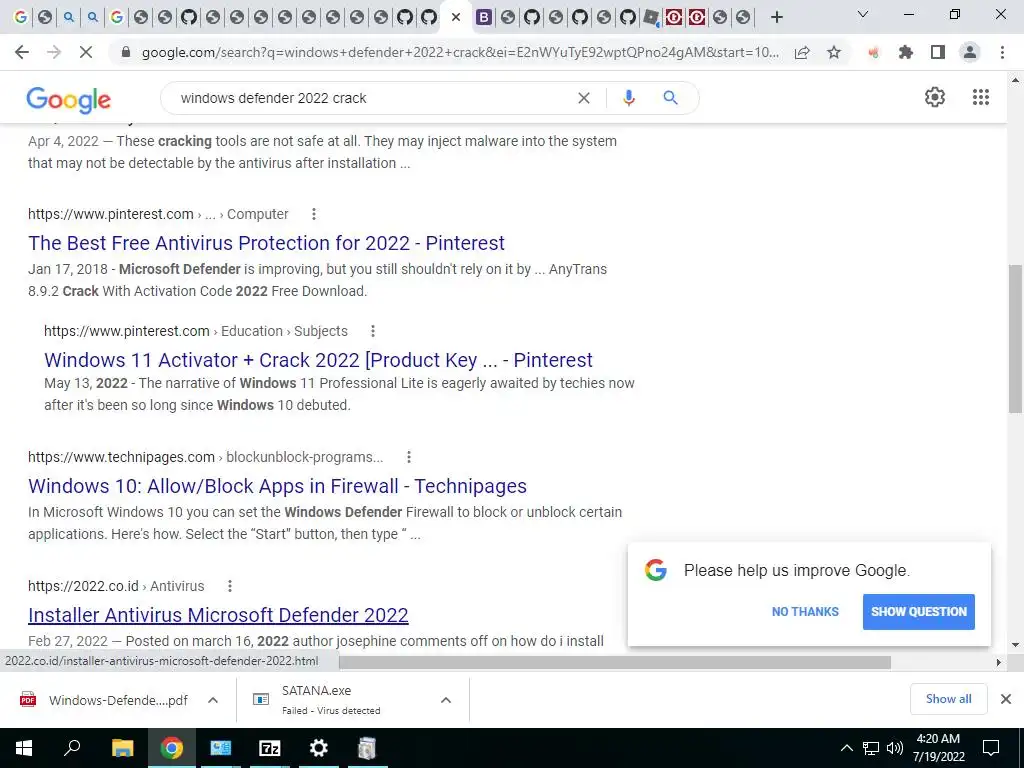Open the Chrome extensions puzzle menu

[x=906, y=52]
